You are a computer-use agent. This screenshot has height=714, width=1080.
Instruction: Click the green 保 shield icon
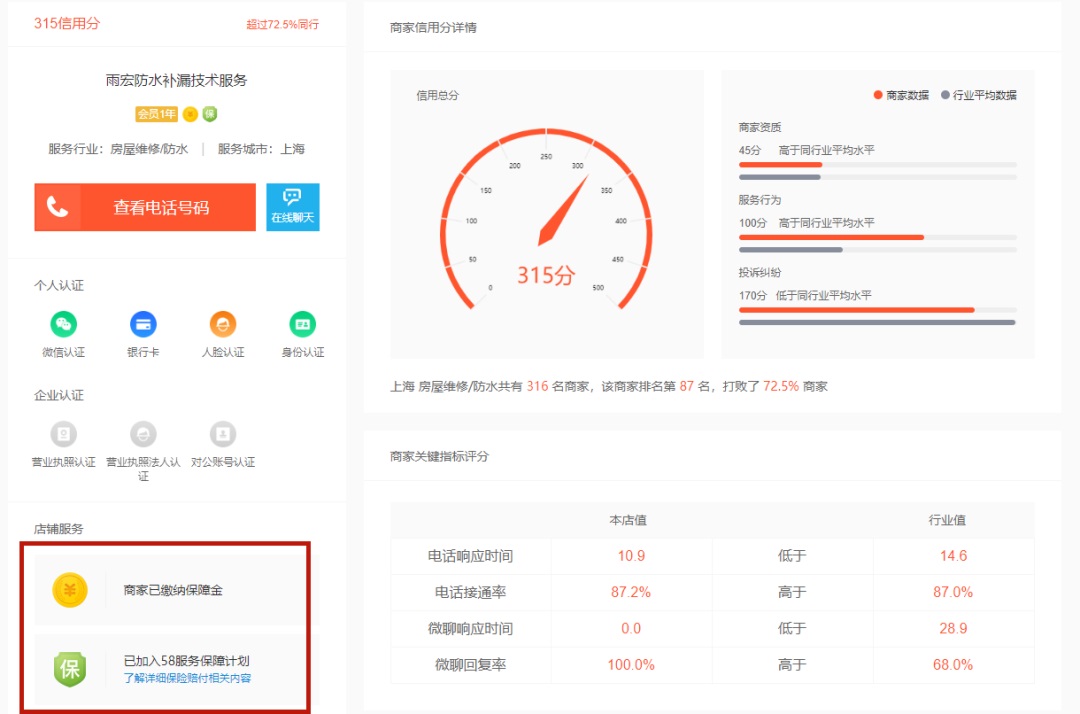tap(70, 669)
